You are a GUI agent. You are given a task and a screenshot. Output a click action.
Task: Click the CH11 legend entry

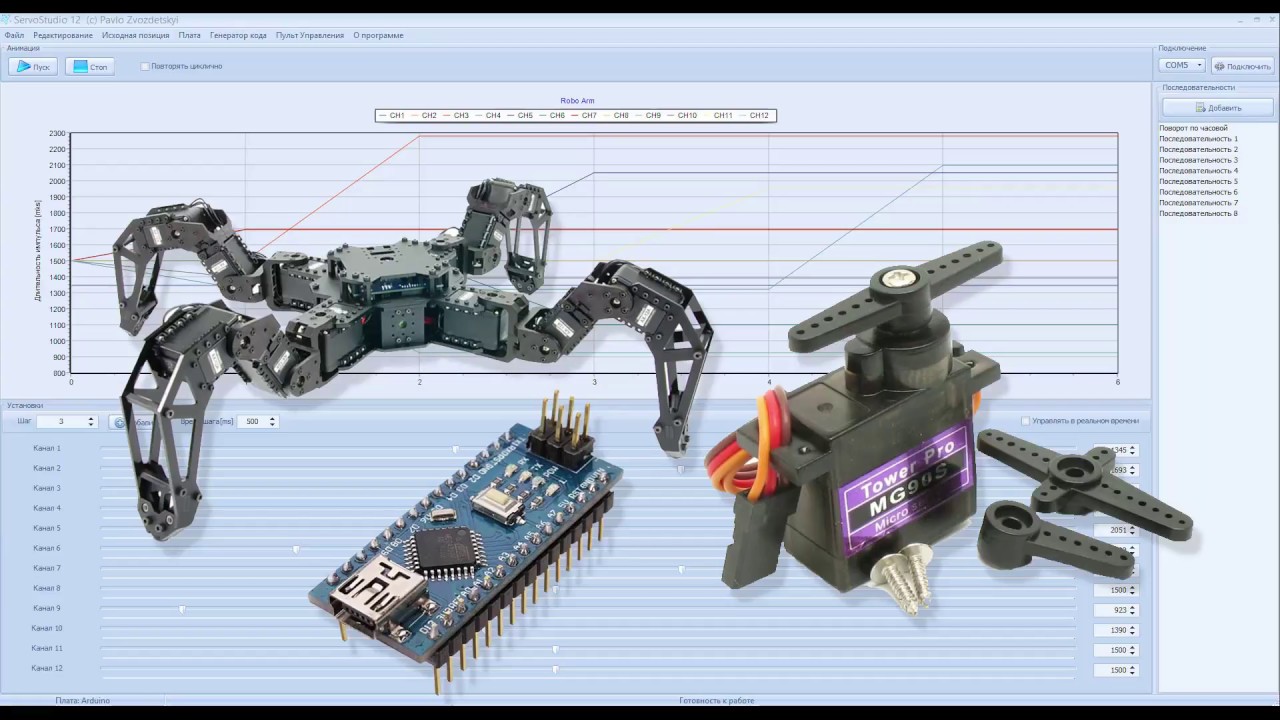tap(717, 116)
